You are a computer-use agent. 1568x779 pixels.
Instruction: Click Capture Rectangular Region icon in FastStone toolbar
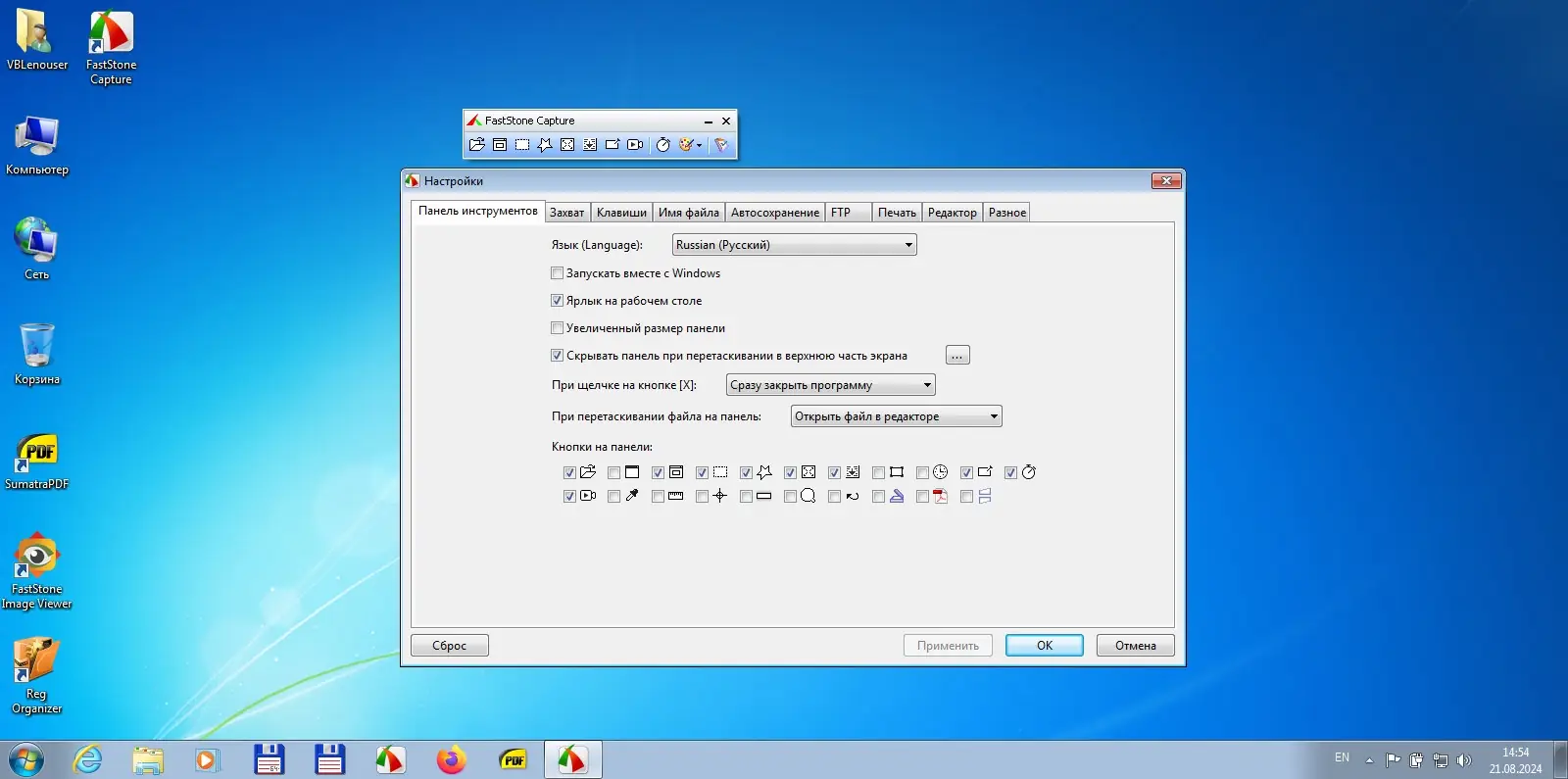pyautogui.click(x=522, y=145)
